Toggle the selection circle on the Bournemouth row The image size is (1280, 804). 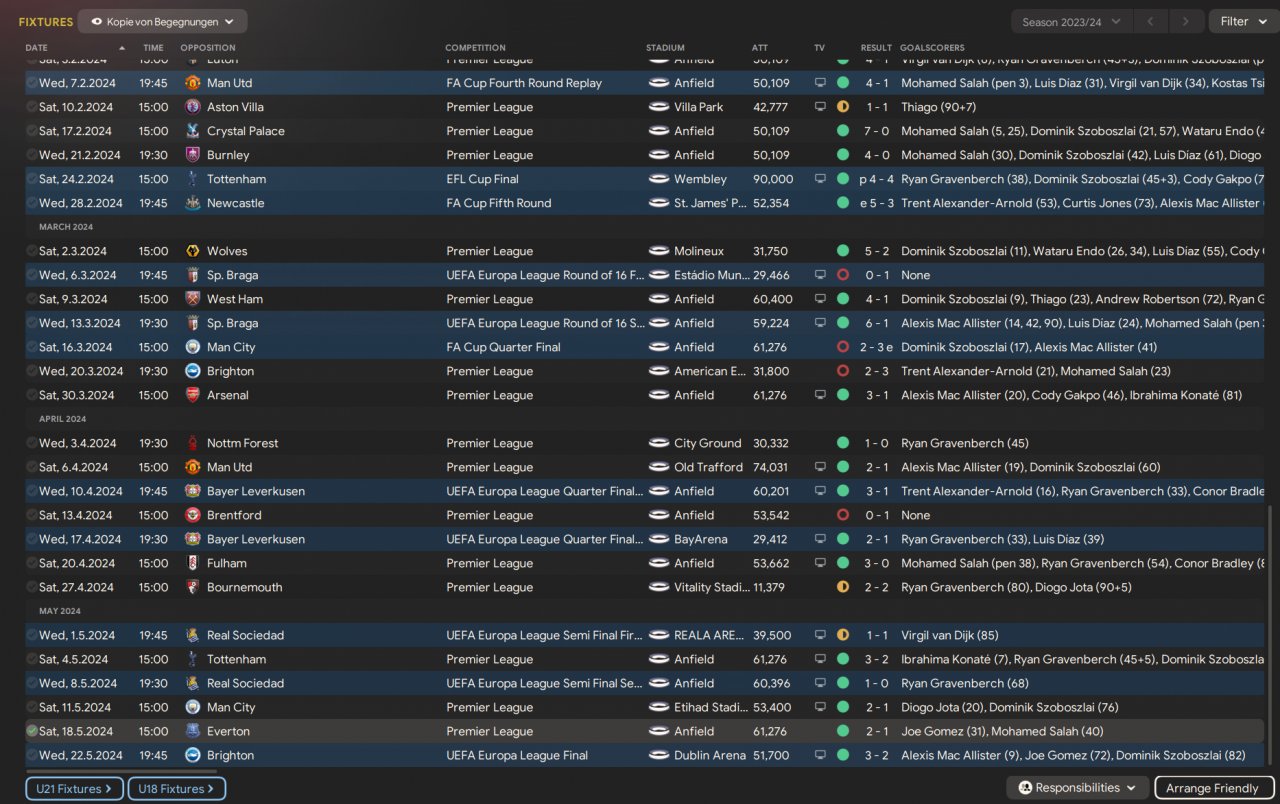(32, 587)
